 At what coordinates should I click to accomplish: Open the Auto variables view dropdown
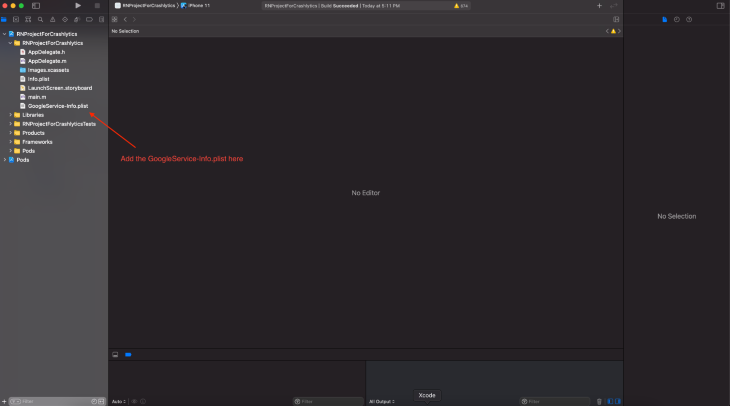(x=118, y=401)
